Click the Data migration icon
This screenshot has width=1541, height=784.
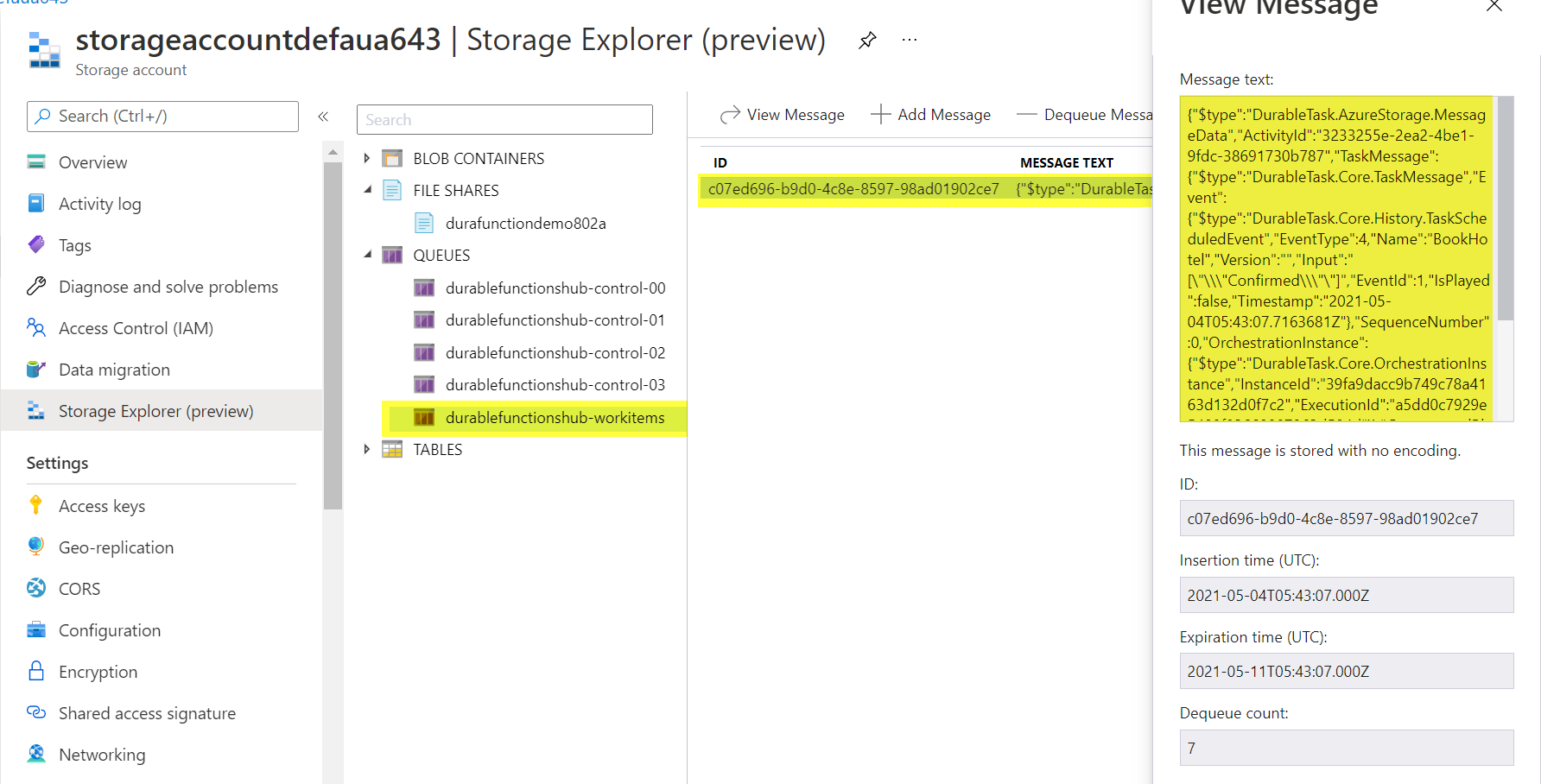pos(35,369)
